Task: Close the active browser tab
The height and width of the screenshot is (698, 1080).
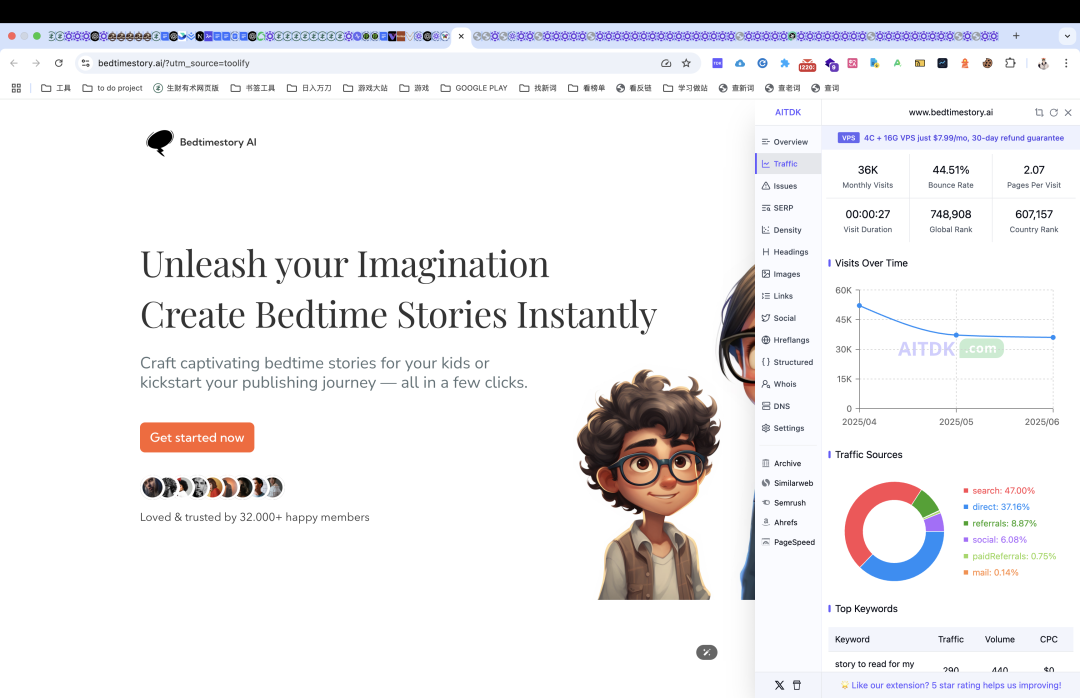Action: pos(461,37)
